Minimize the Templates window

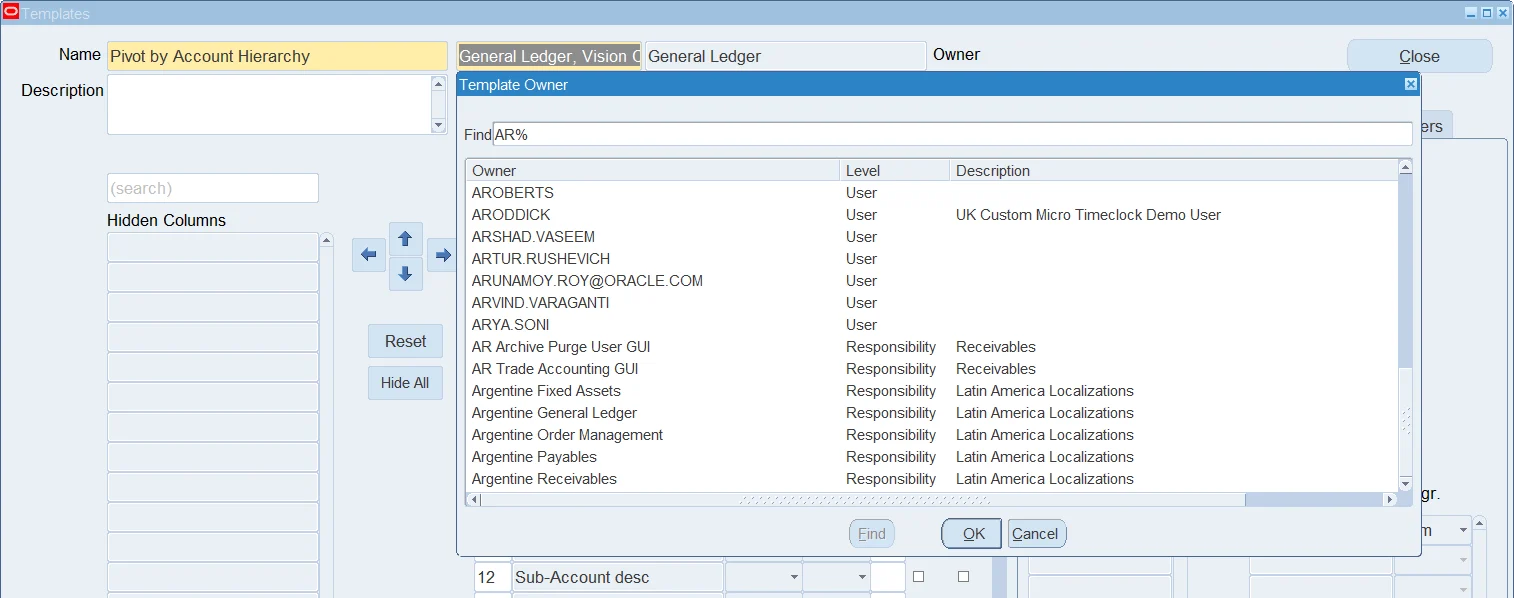pos(1471,13)
